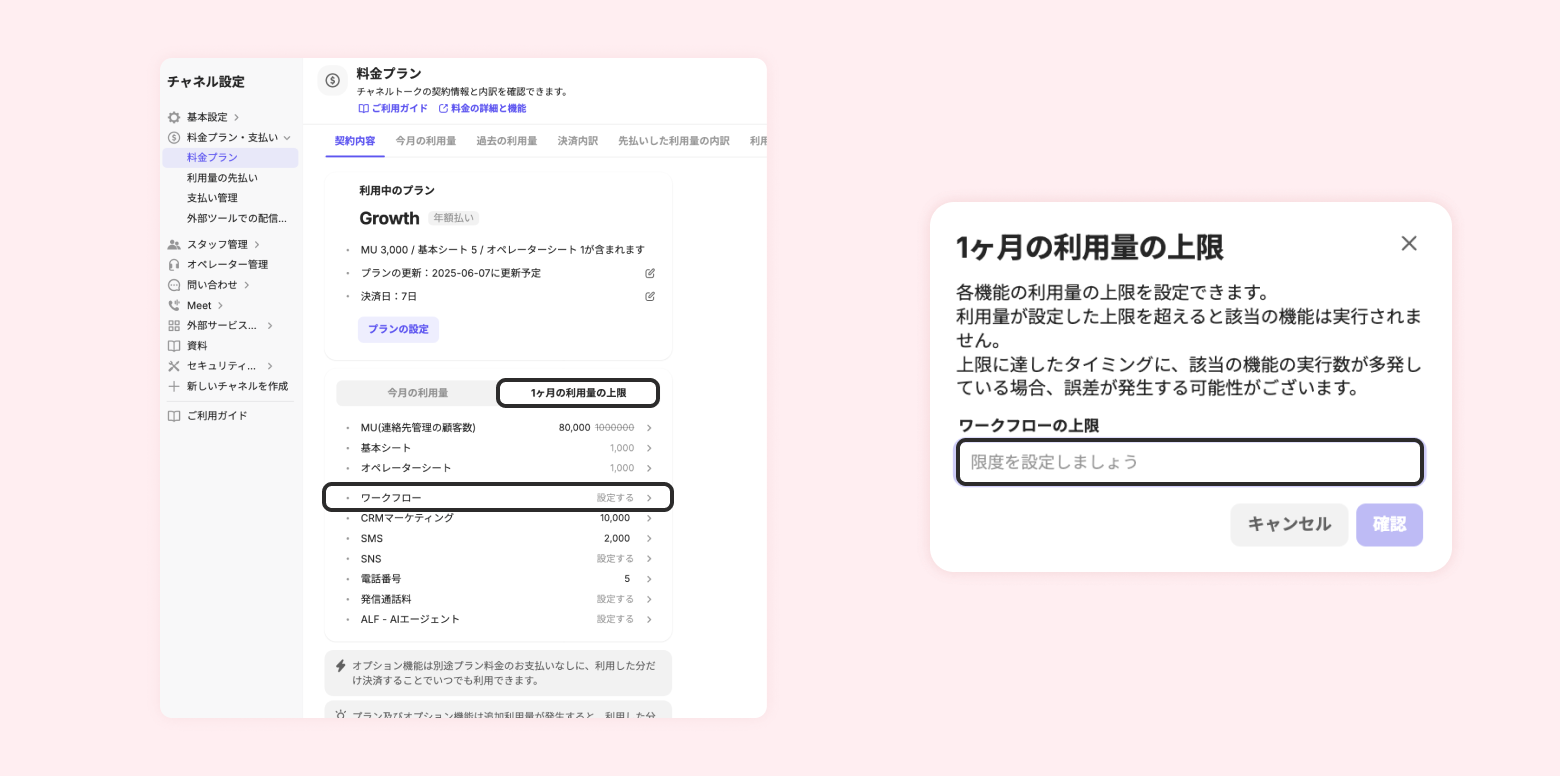The image size is (1560, 776).
Task: Open the ワークフロー row chevron
Action: [649, 498]
